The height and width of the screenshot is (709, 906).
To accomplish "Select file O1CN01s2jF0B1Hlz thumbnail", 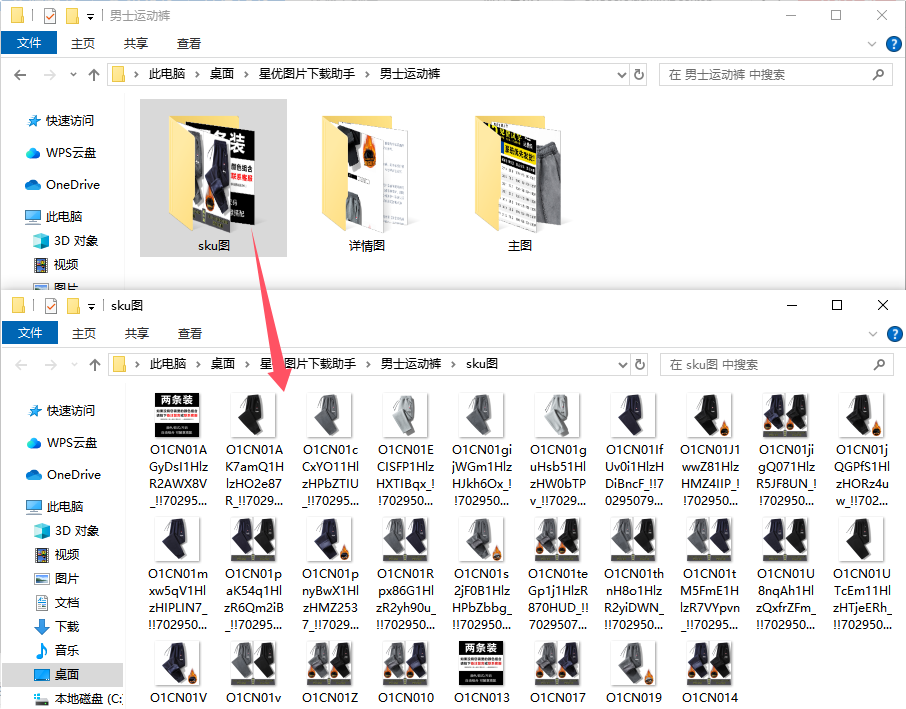I will click(481, 539).
